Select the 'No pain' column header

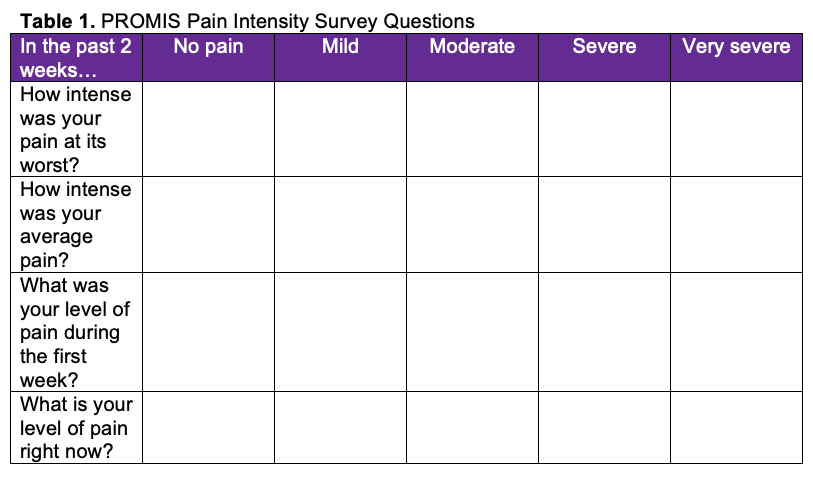(208, 47)
